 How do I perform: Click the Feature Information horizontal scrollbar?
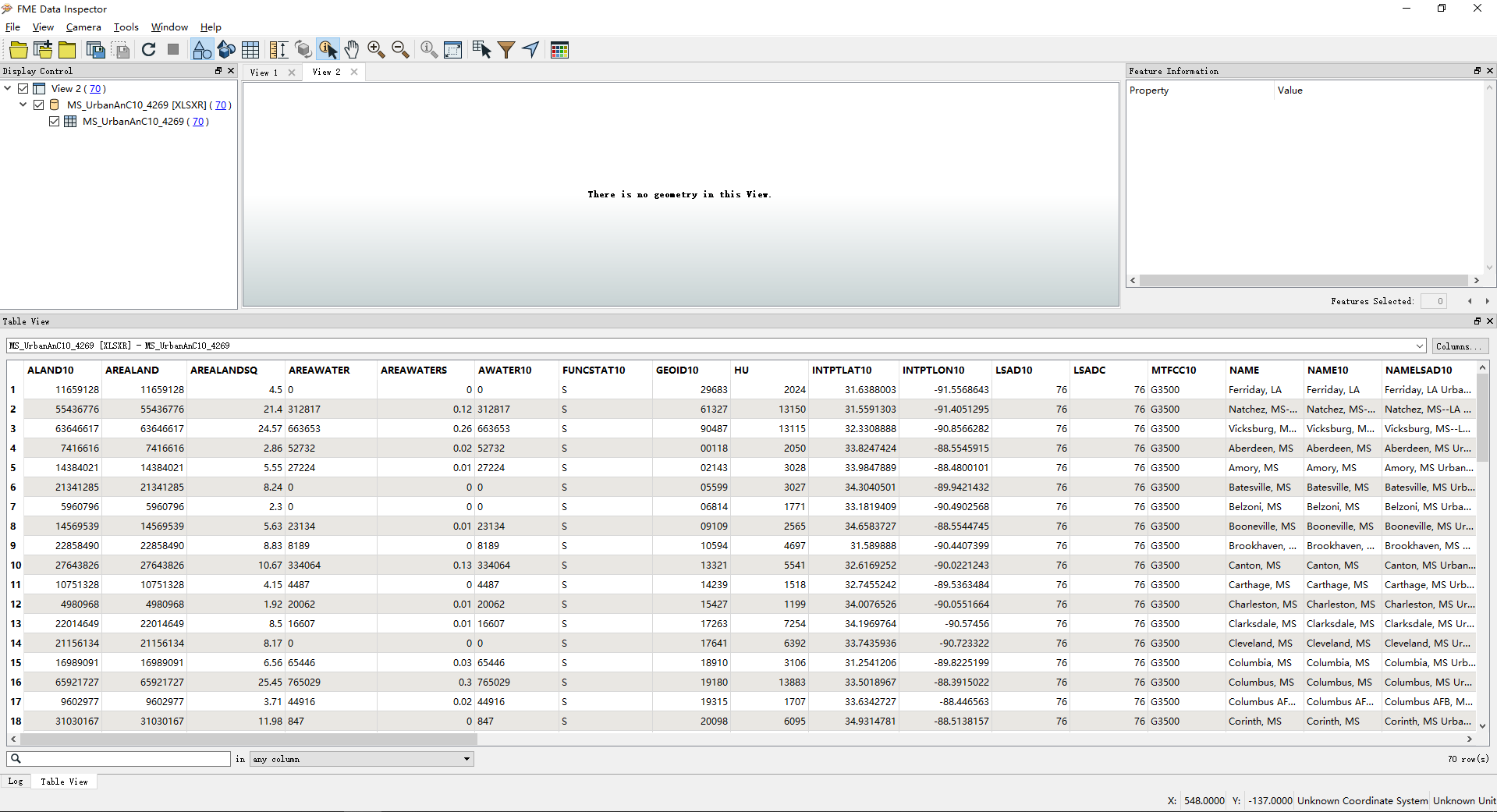(1304, 280)
